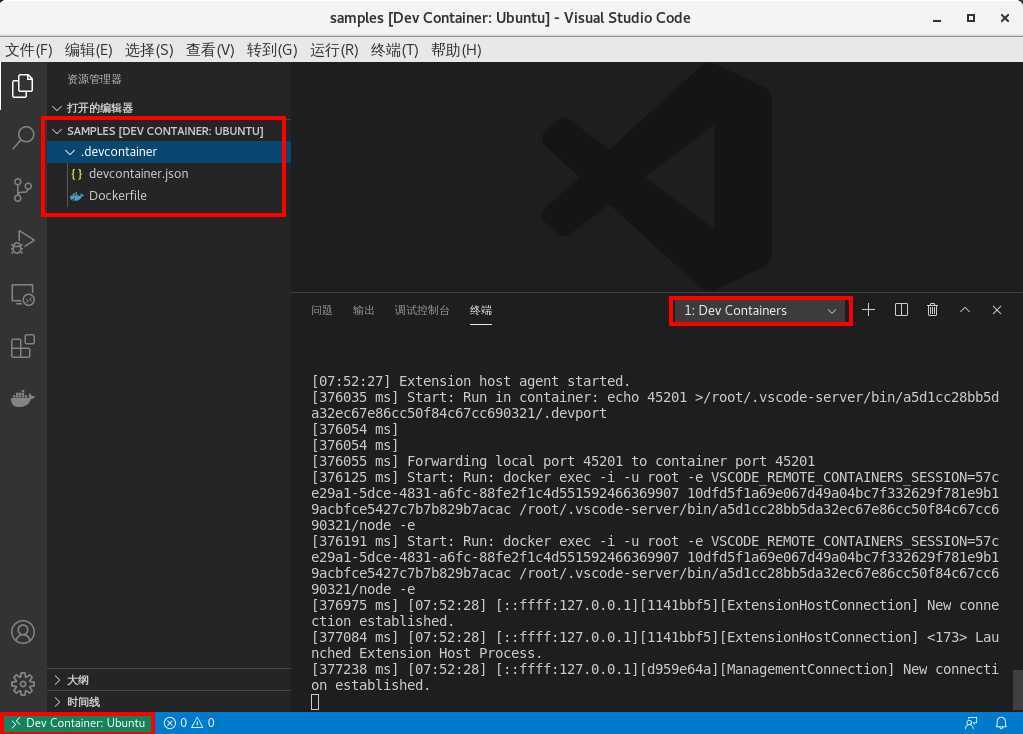The height and width of the screenshot is (734, 1023).
Task: Open the Docker view whale icon
Action: point(23,398)
